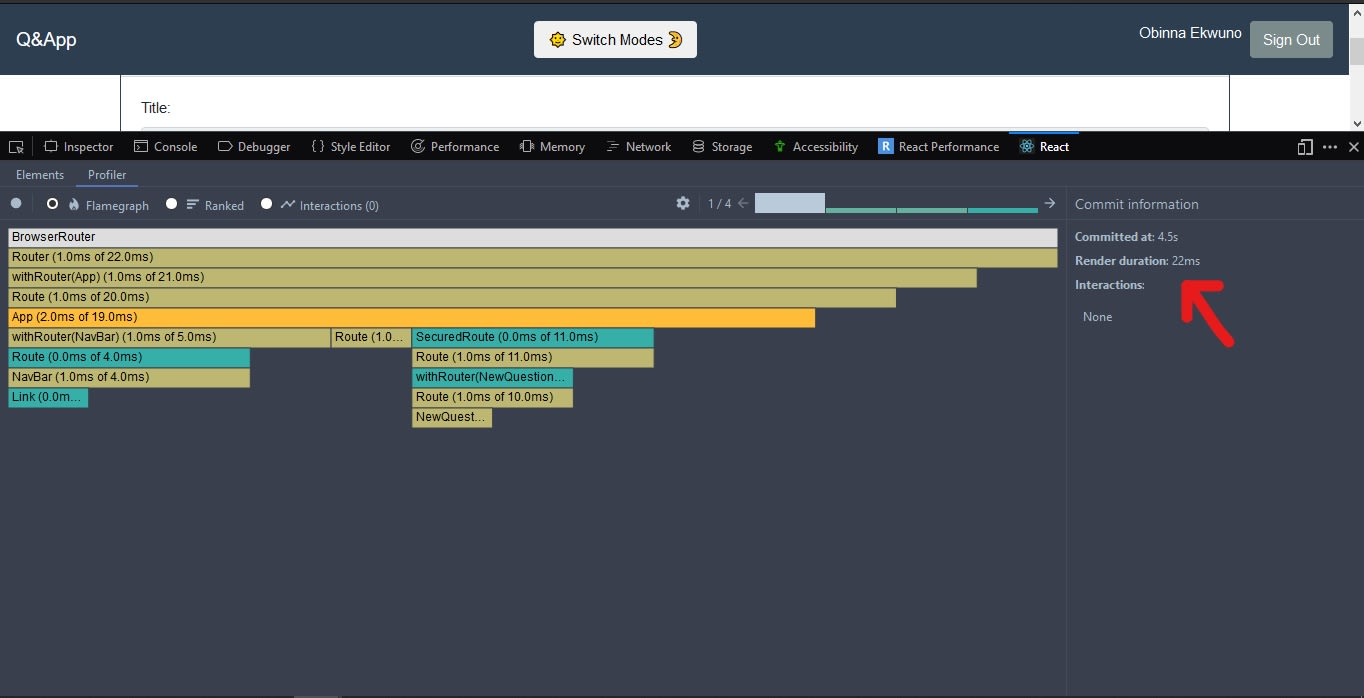This screenshot has height=698, width=1364.
Task: Click the Switch Modes button
Action: 615,39
